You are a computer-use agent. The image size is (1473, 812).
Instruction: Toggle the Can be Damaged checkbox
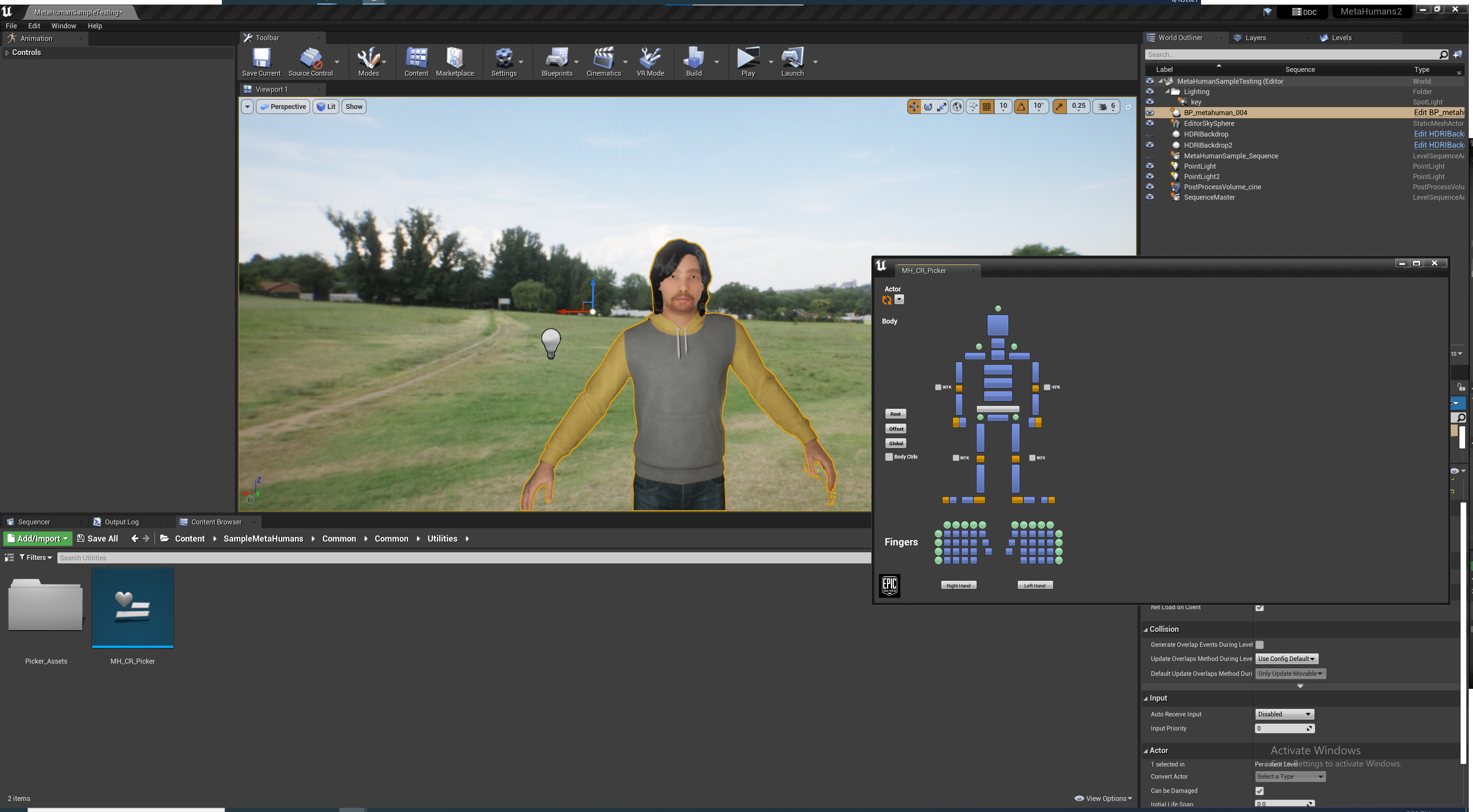[x=1259, y=791]
